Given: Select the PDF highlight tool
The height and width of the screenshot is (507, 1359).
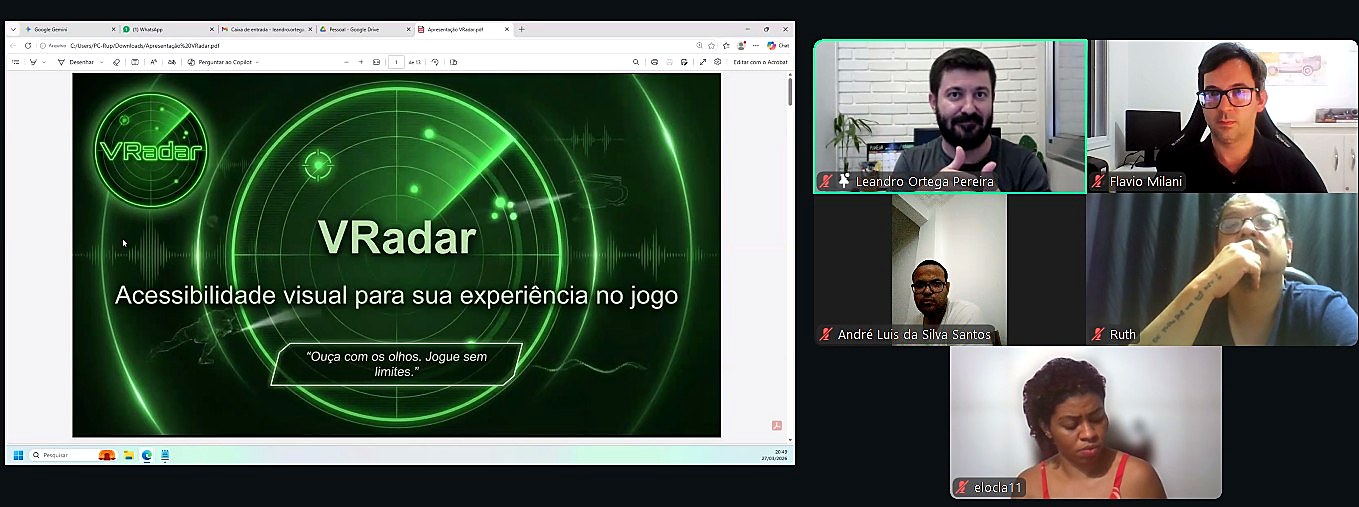Looking at the screenshot, I should (x=33, y=62).
